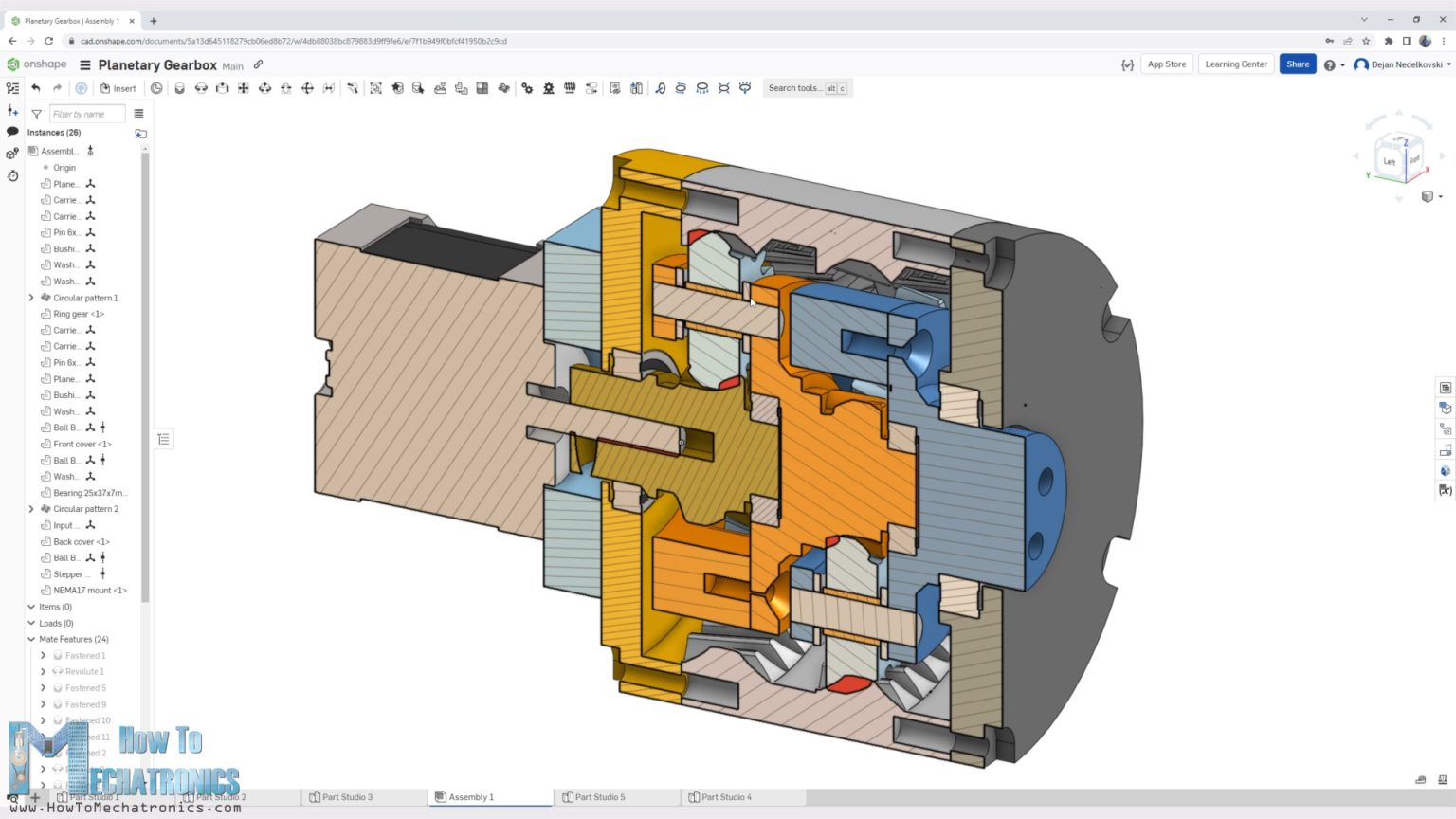Open versions and history in the left sidebar

(12, 175)
